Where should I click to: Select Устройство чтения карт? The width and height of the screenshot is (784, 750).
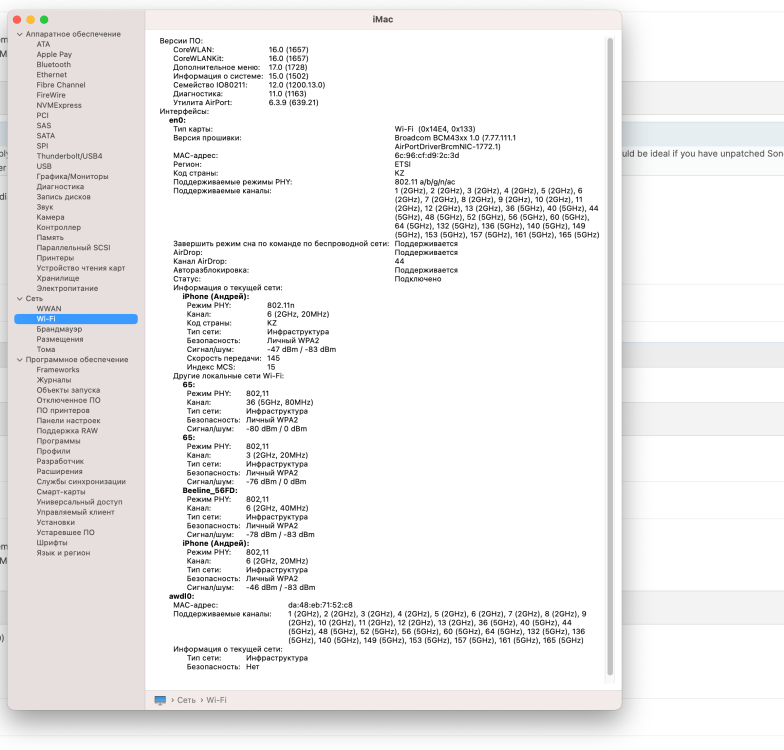pos(81,268)
